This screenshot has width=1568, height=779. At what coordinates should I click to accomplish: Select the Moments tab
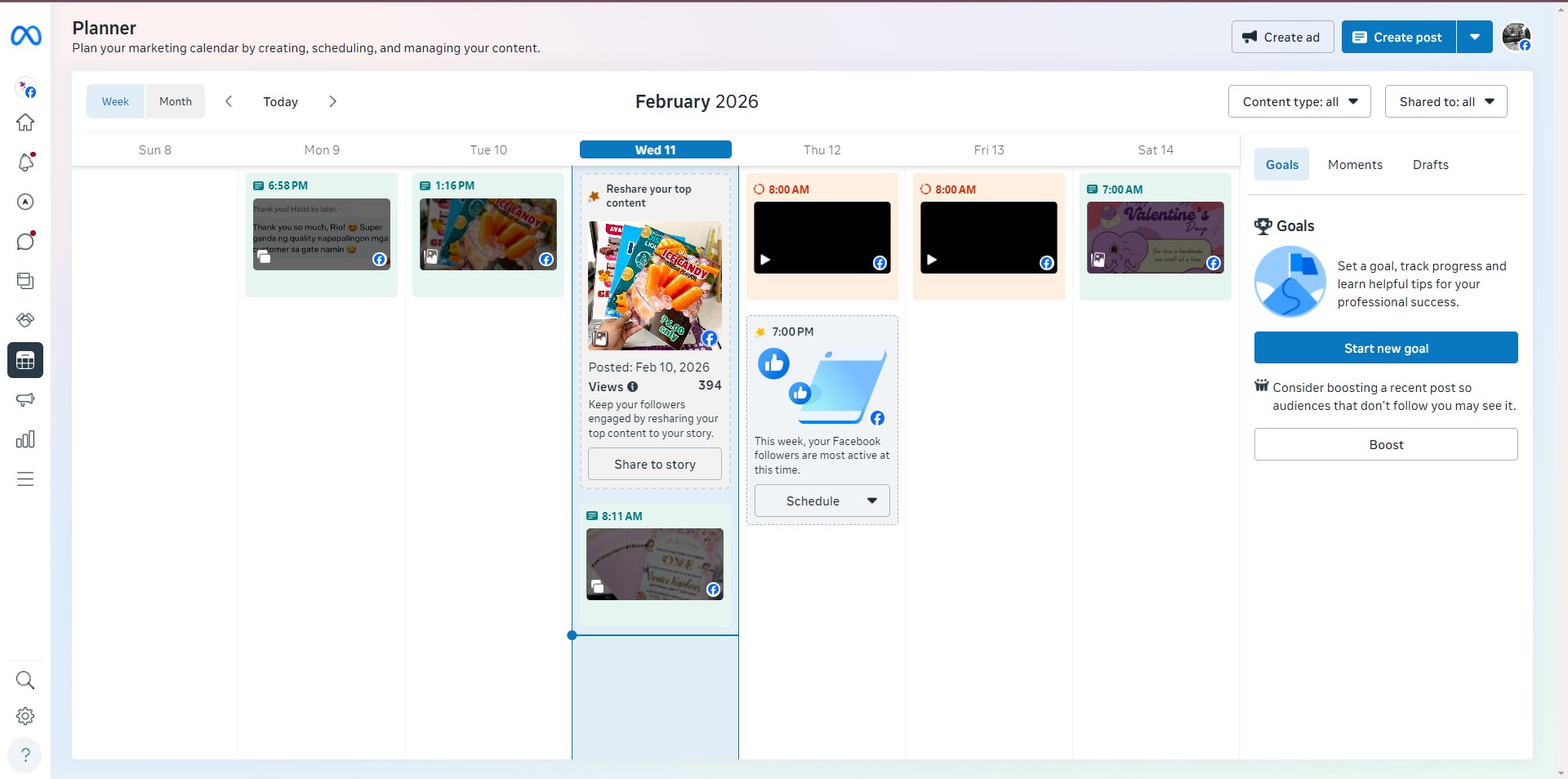(1355, 164)
